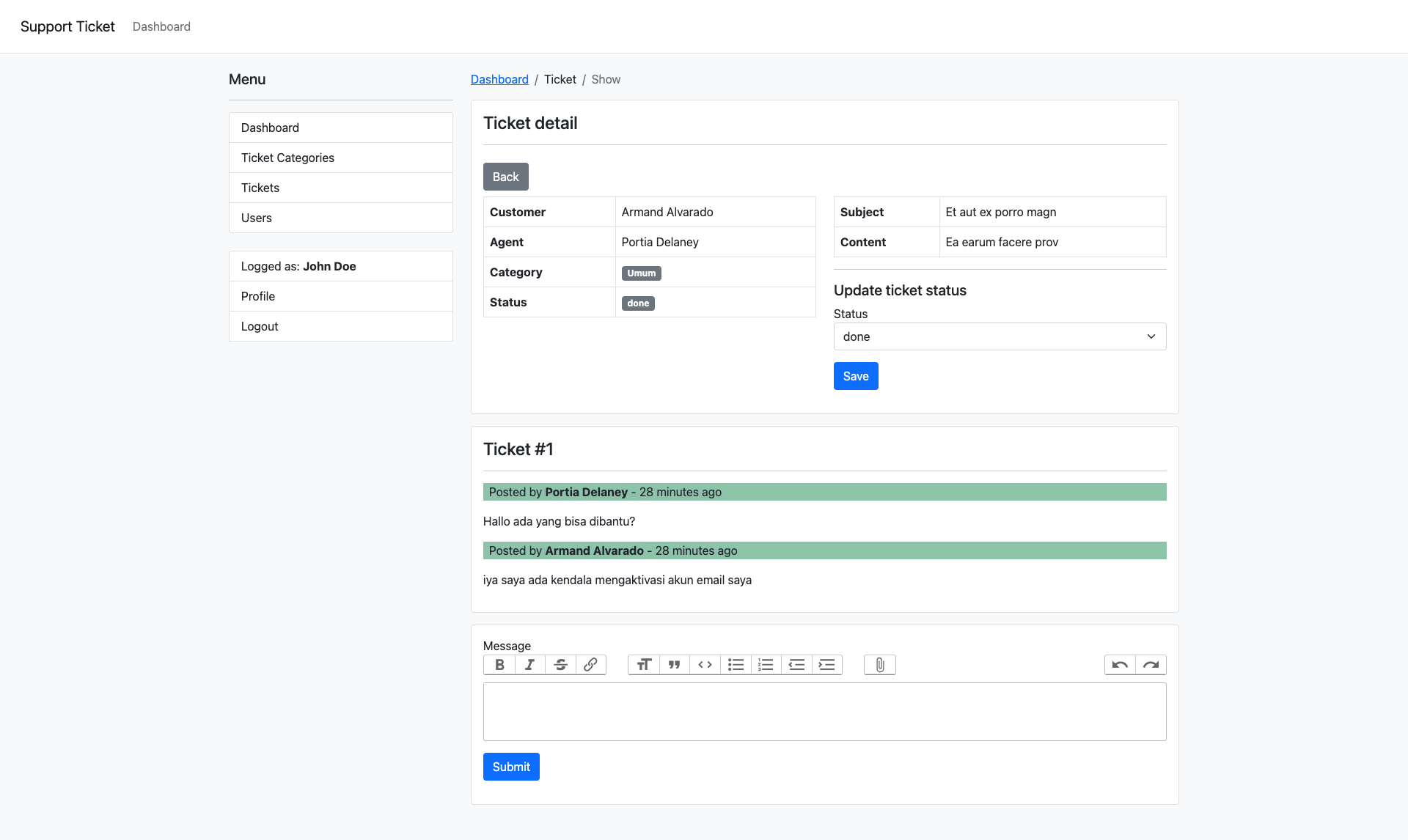Insert a link in the message
The height and width of the screenshot is (840, 1408).
tap(590, 665)
